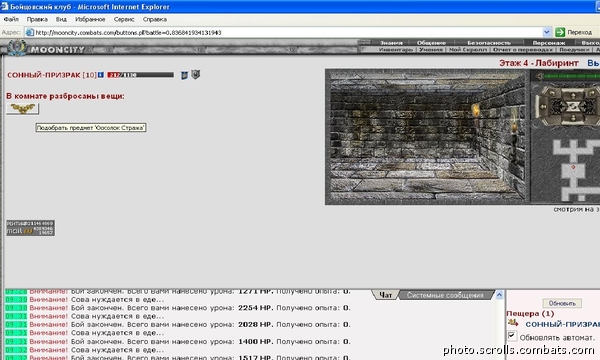The width and height of the screenshot is (600, 360).
Task: Click the Обновить button
Action: pos(562,303)
